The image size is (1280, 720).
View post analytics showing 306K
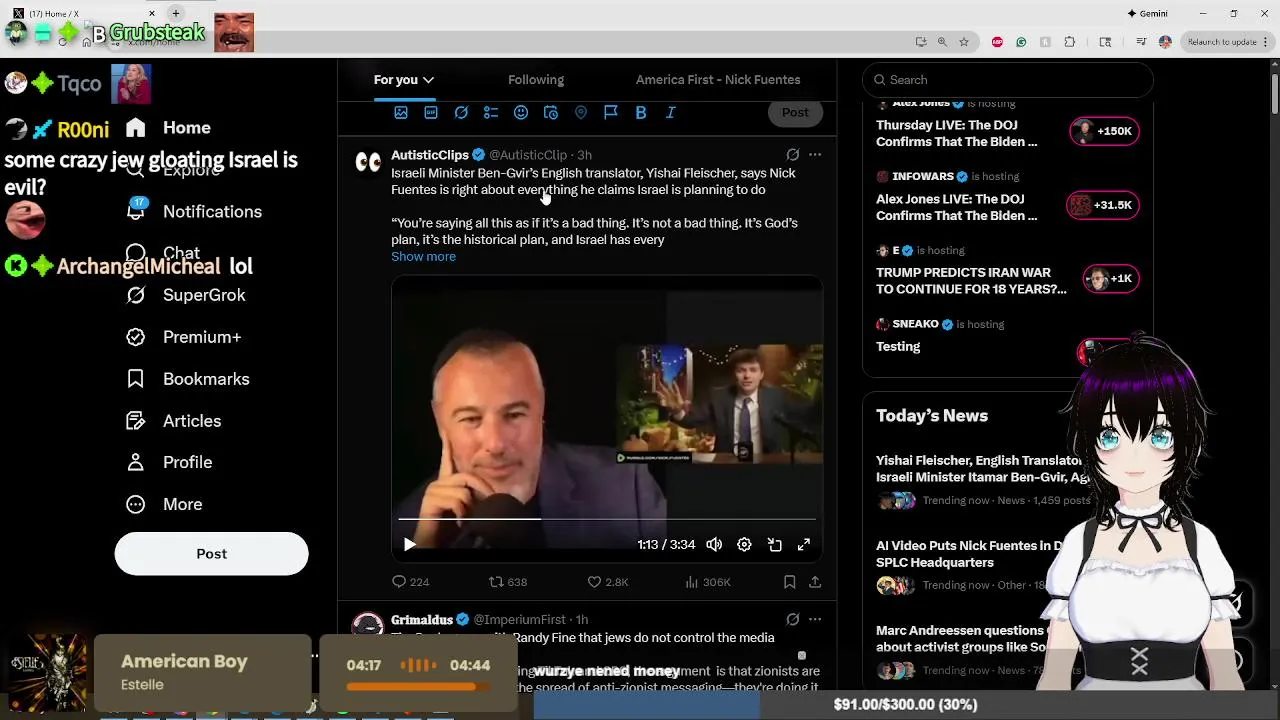707,582
